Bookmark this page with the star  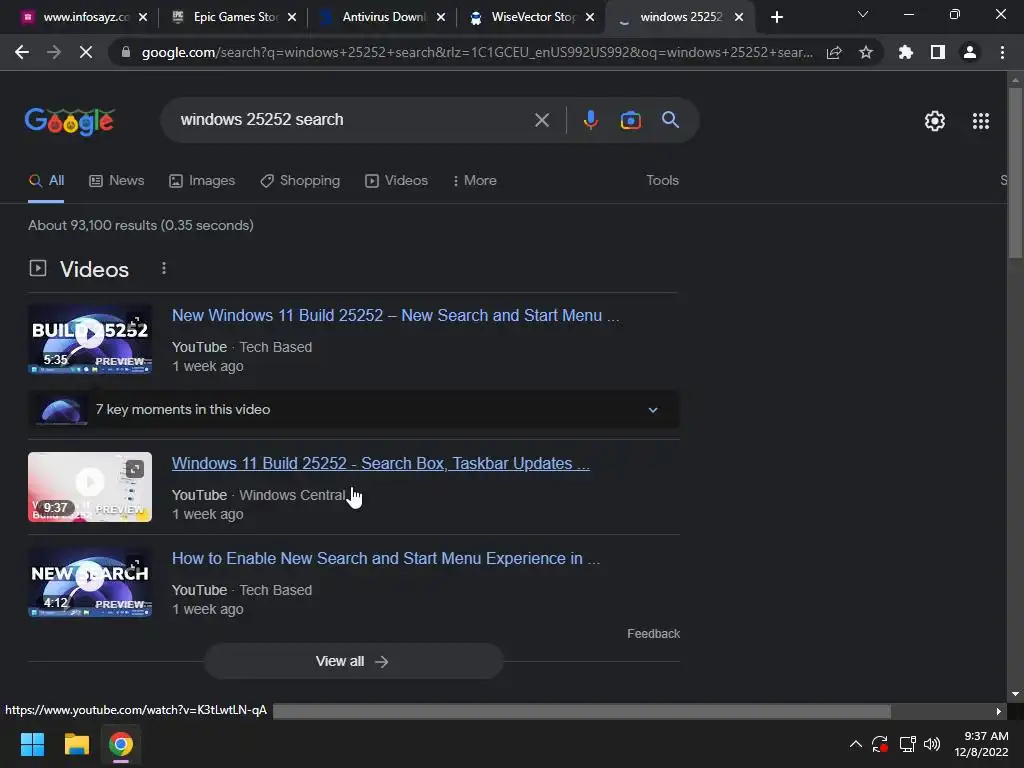coord(866,52)
